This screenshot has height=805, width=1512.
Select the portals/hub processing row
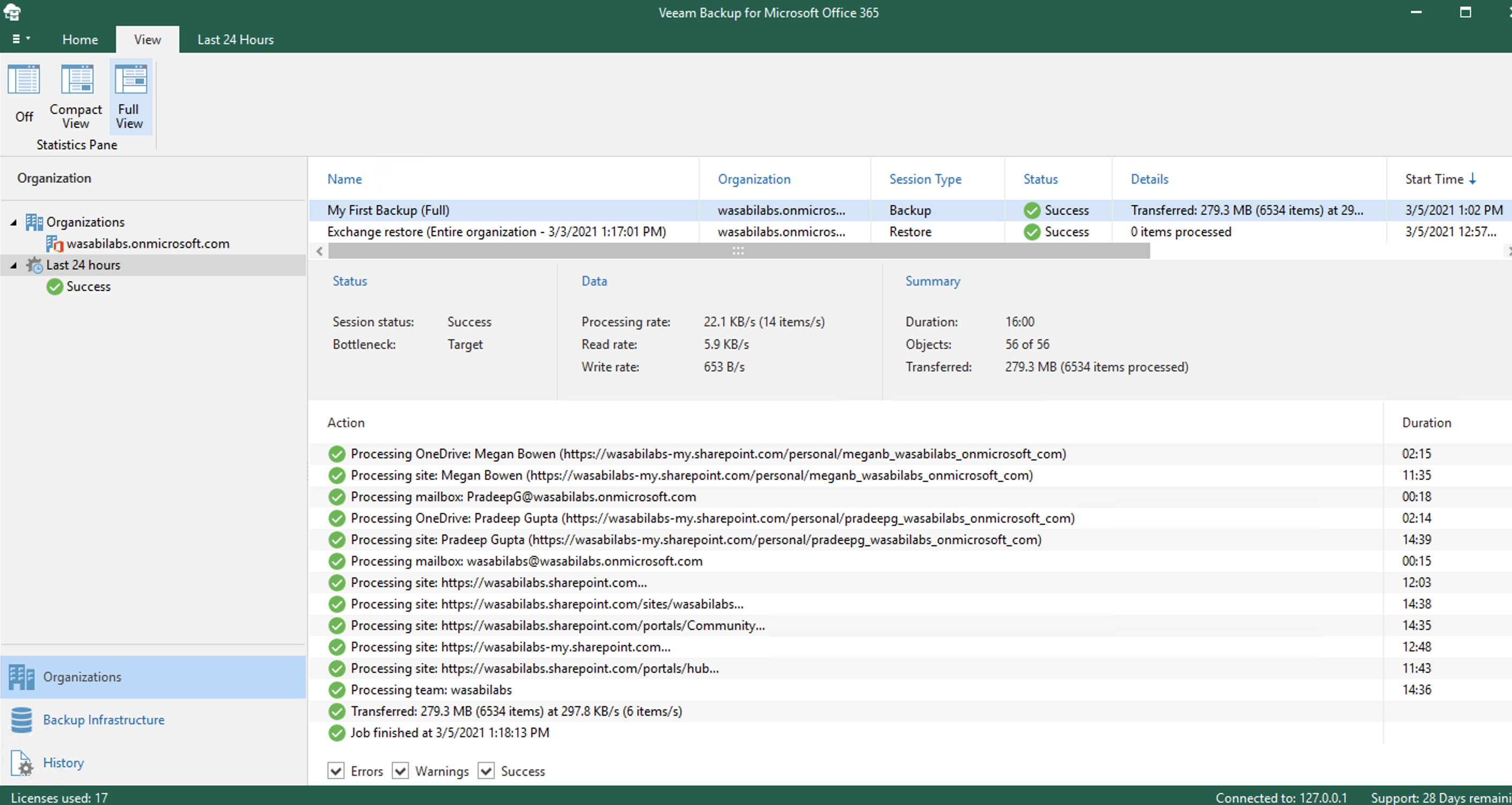point(911,668)
